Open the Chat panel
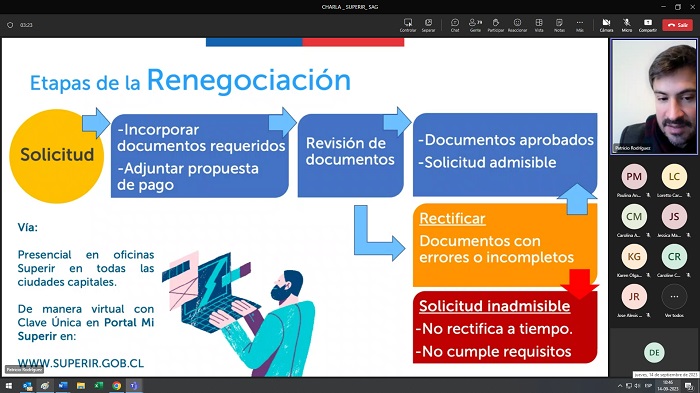 click(454, 25)
